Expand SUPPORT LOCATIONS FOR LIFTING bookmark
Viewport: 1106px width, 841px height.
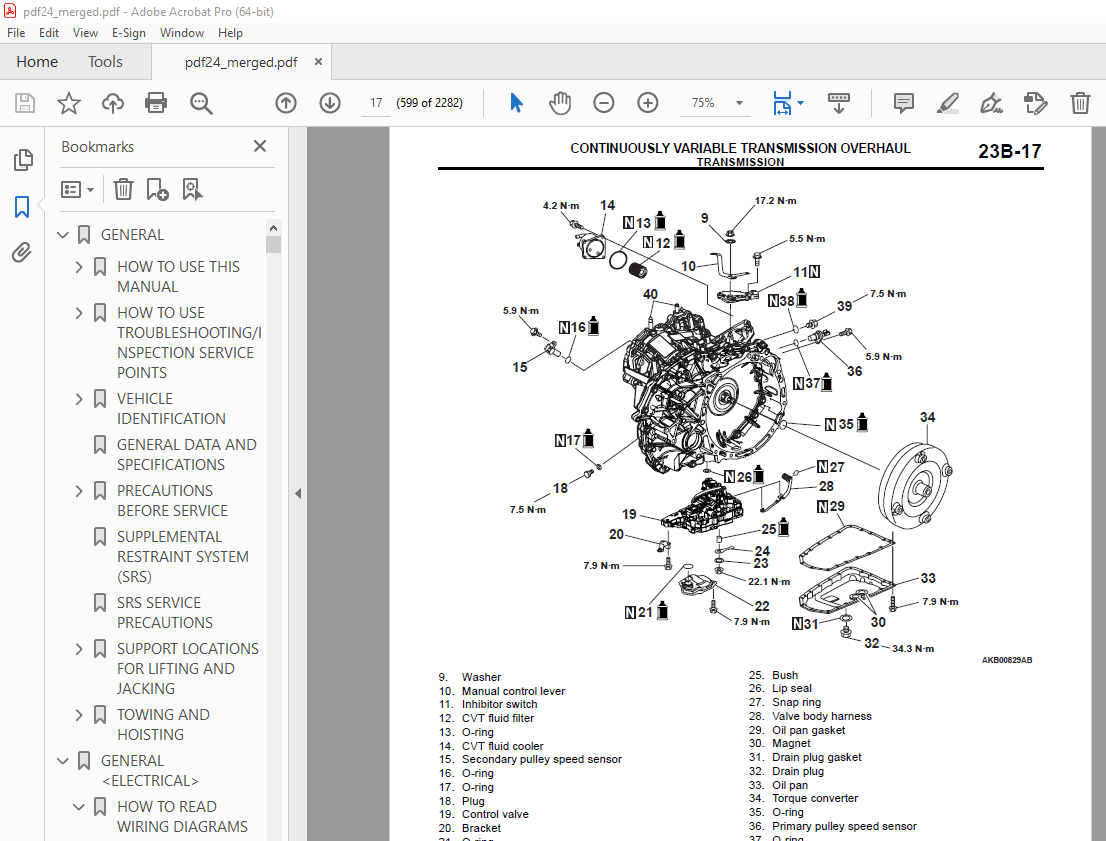click(x=79, y=648)
